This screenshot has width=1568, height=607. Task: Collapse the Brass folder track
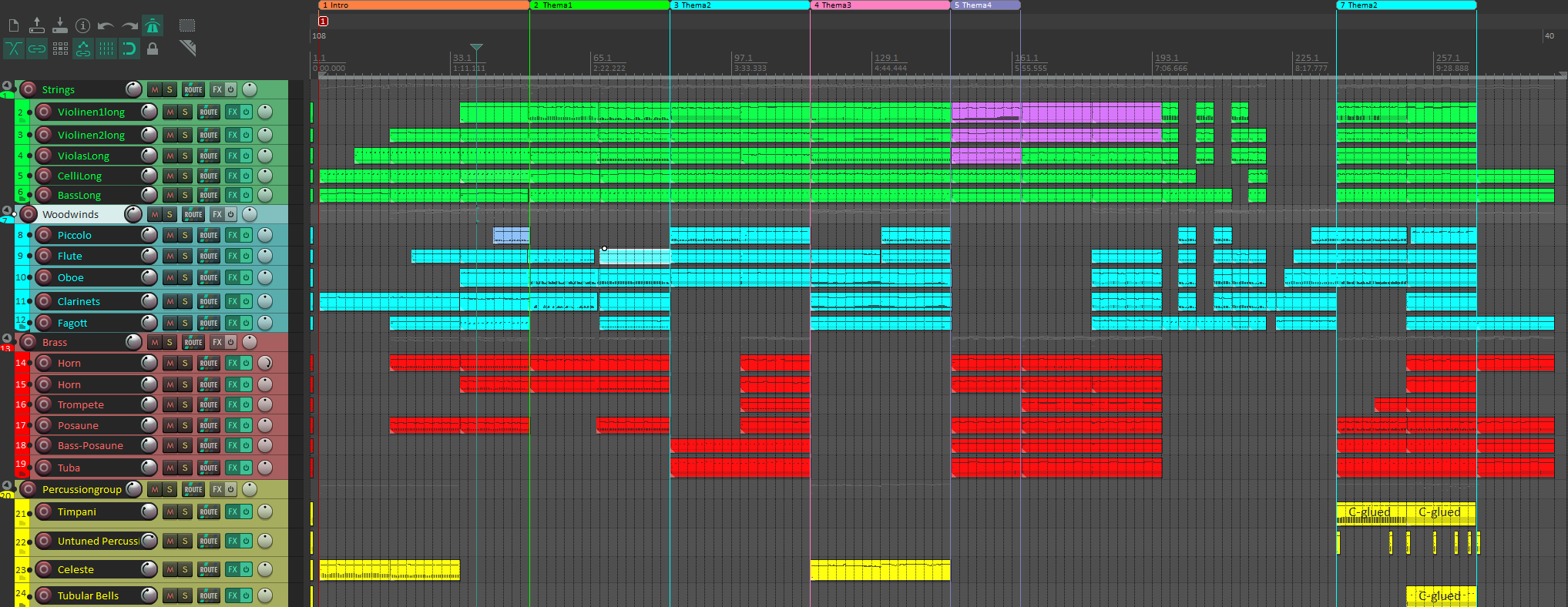click(x=7, y=339)
